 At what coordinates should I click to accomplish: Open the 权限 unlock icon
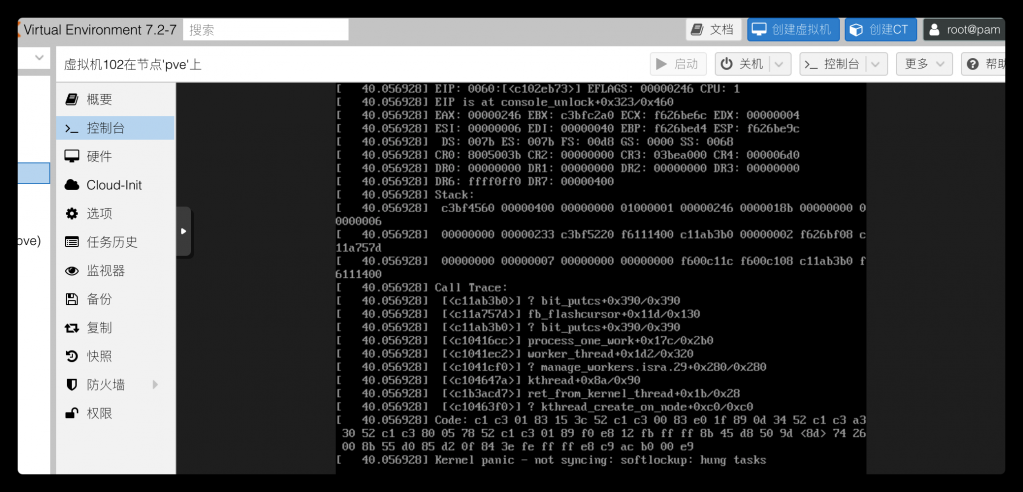[x=71, y=413]
